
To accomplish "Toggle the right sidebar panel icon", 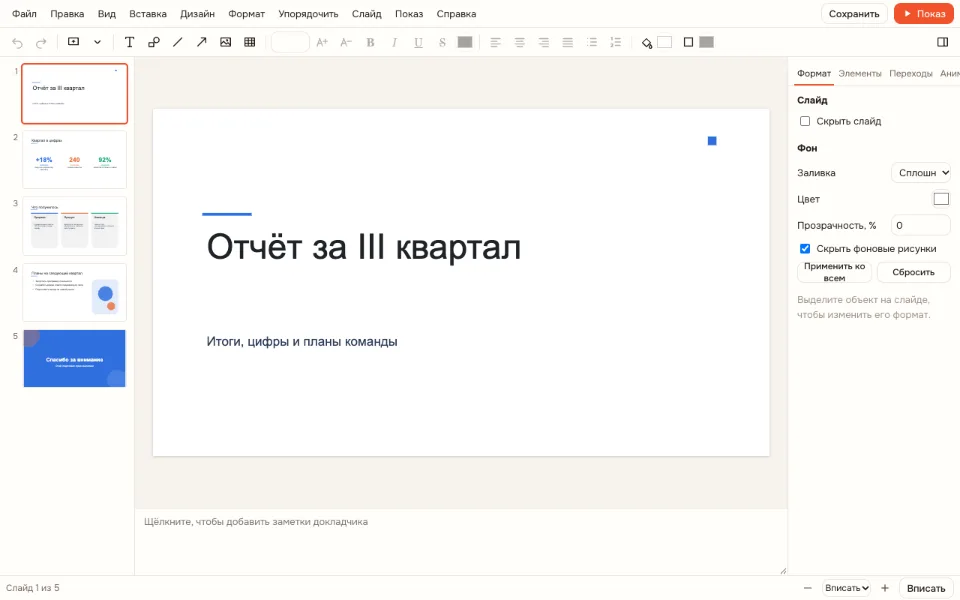I will (942, 42).
